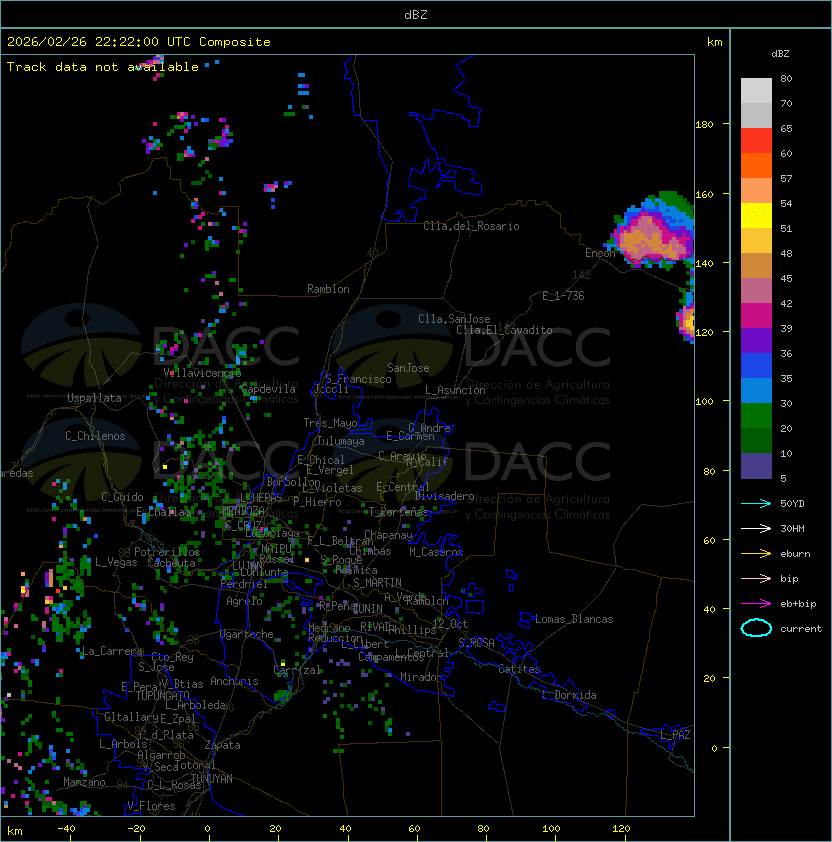Click the 'current' legend label
The height and width of the screenshot is (842, 832).
coord(801,628)
